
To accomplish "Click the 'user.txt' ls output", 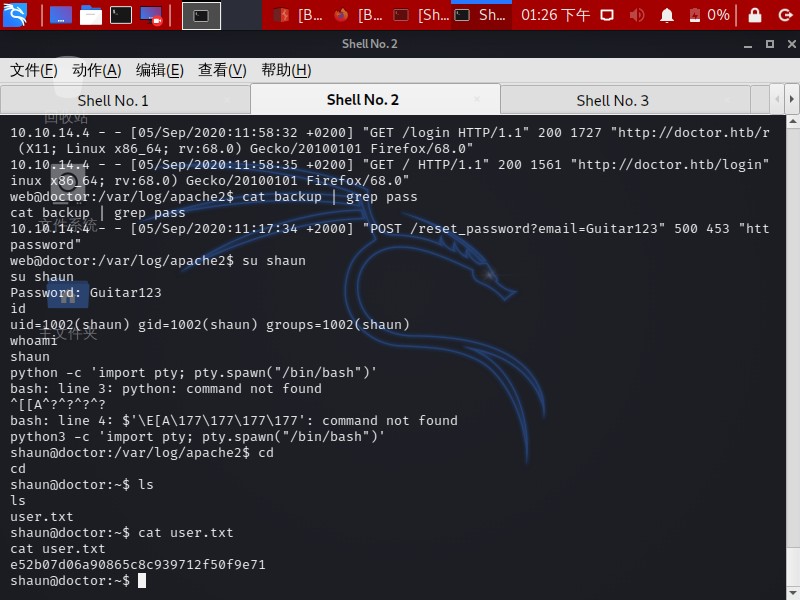I will [x=42, y=517].
